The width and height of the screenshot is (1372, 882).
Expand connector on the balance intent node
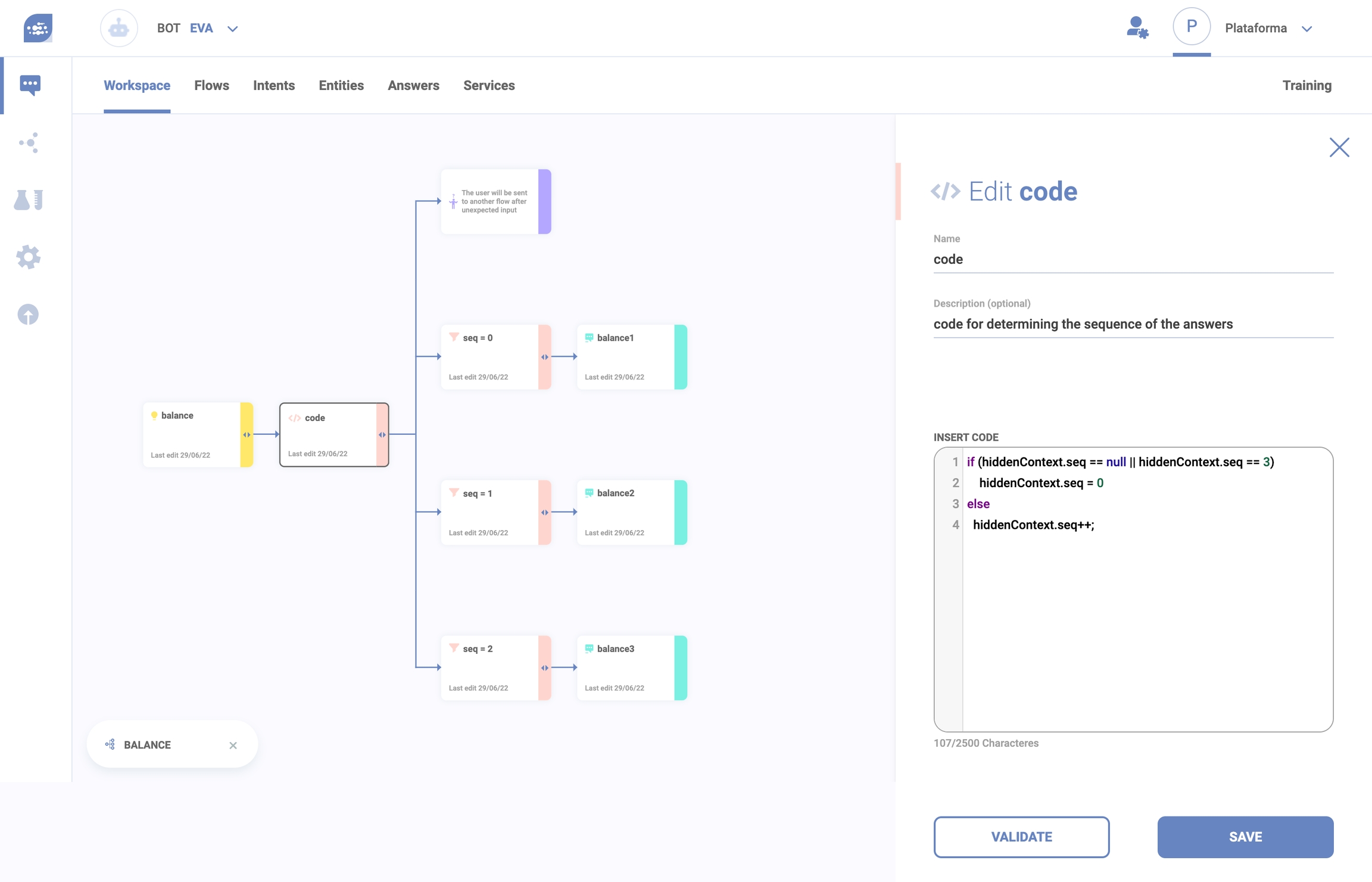tap(247, 435)
